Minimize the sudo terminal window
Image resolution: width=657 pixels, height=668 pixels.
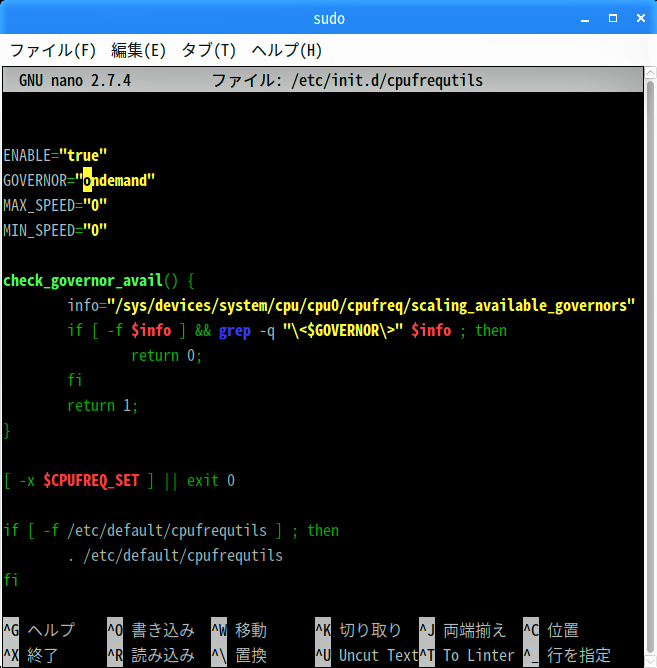click(585, 18)
